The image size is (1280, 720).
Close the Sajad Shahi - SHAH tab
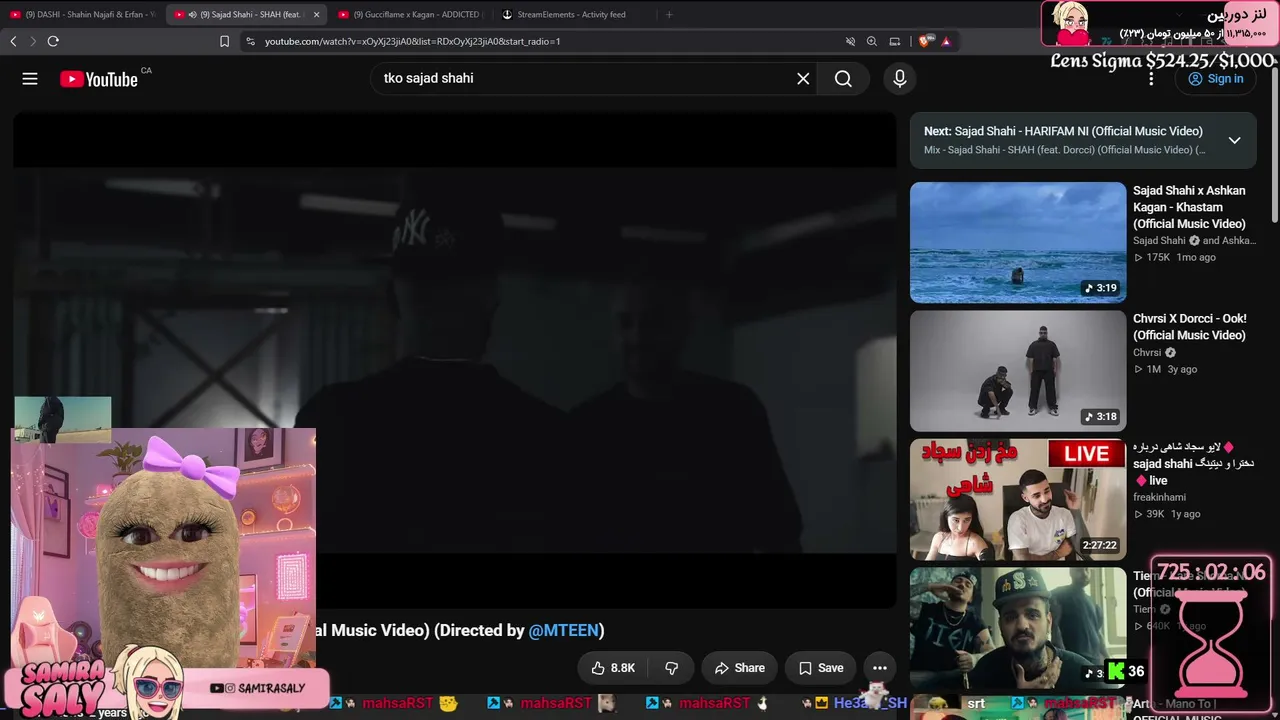pos(316,14)
